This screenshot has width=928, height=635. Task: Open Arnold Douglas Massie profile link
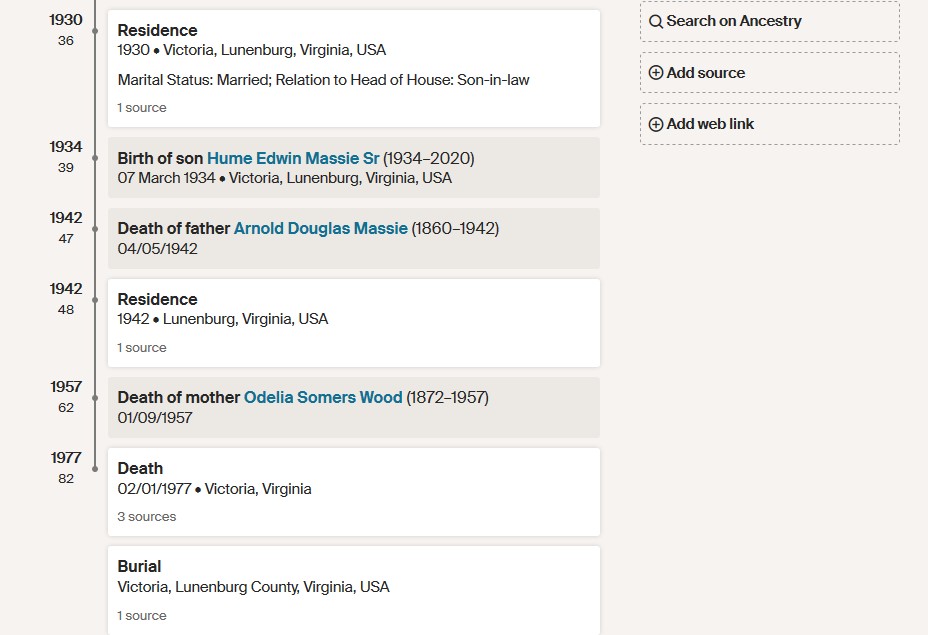[321, 228]
